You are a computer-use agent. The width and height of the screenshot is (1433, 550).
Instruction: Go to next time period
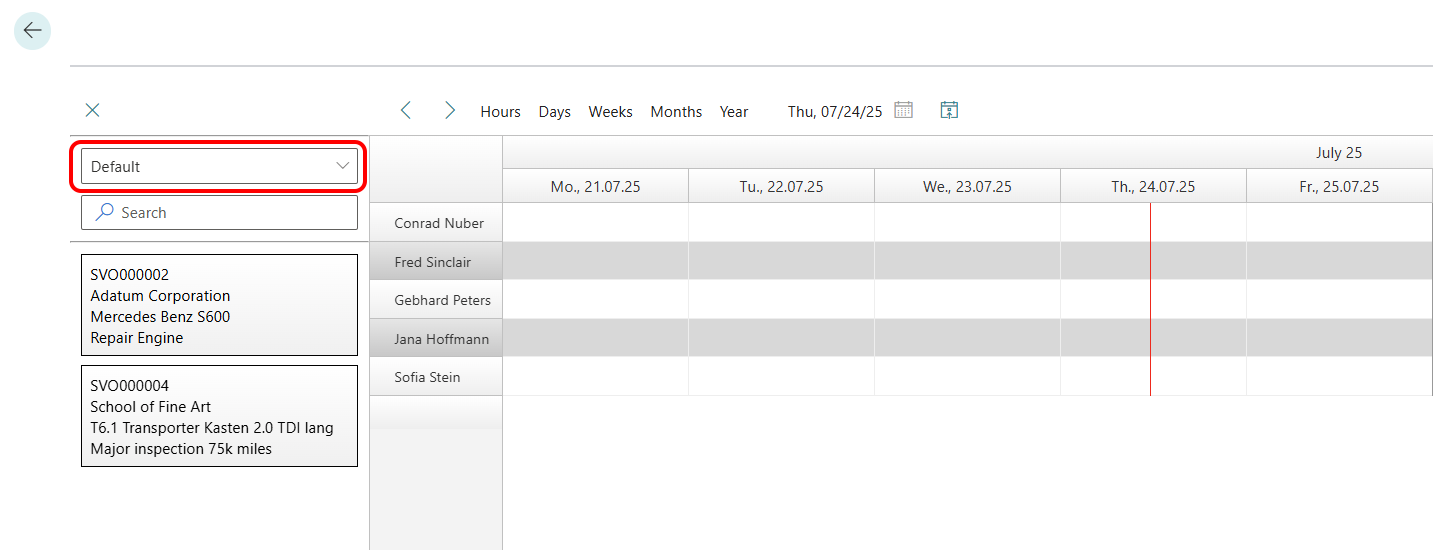(x=450, y=111)
